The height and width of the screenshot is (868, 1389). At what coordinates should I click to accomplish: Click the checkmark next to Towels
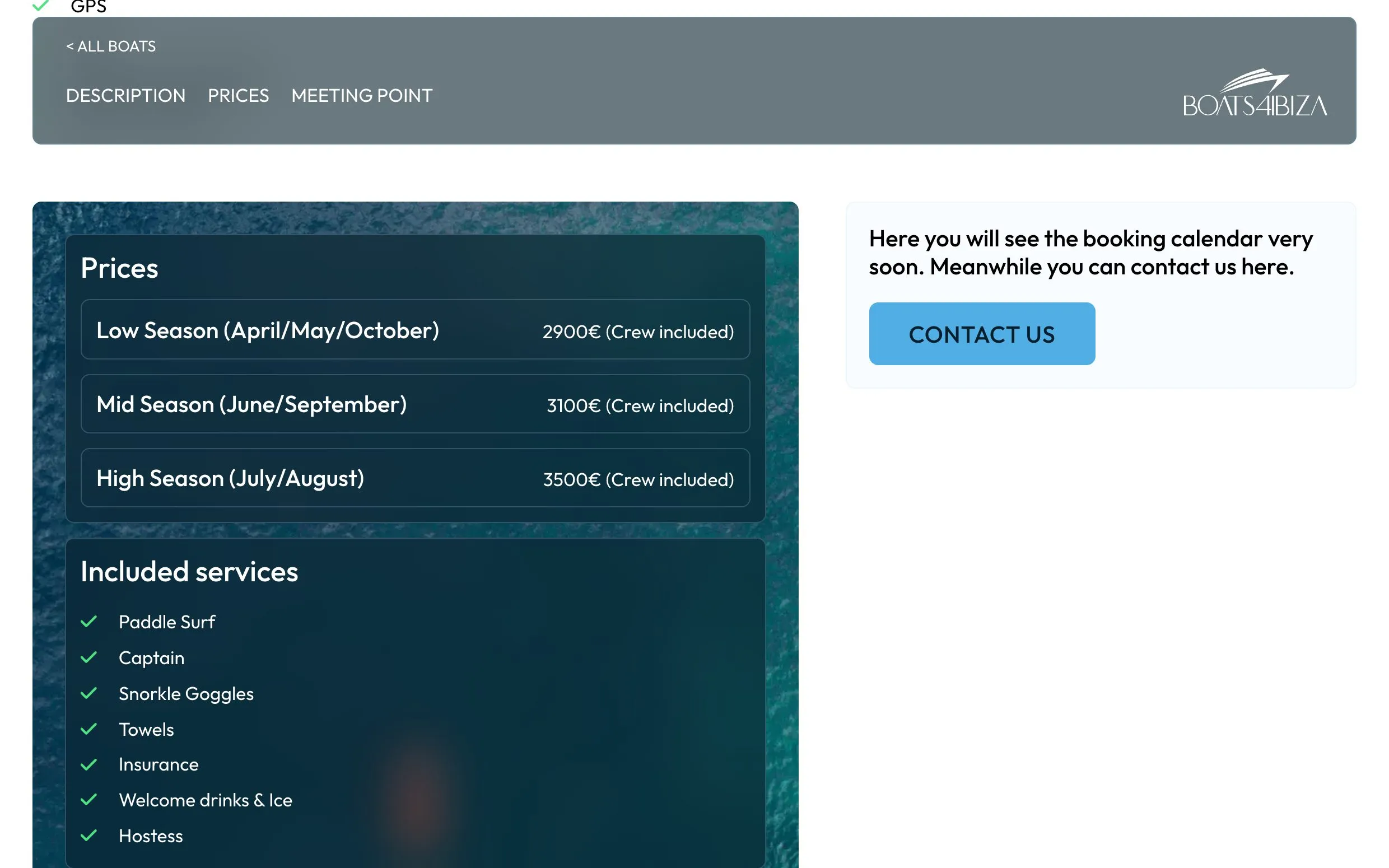coord(88,729)
